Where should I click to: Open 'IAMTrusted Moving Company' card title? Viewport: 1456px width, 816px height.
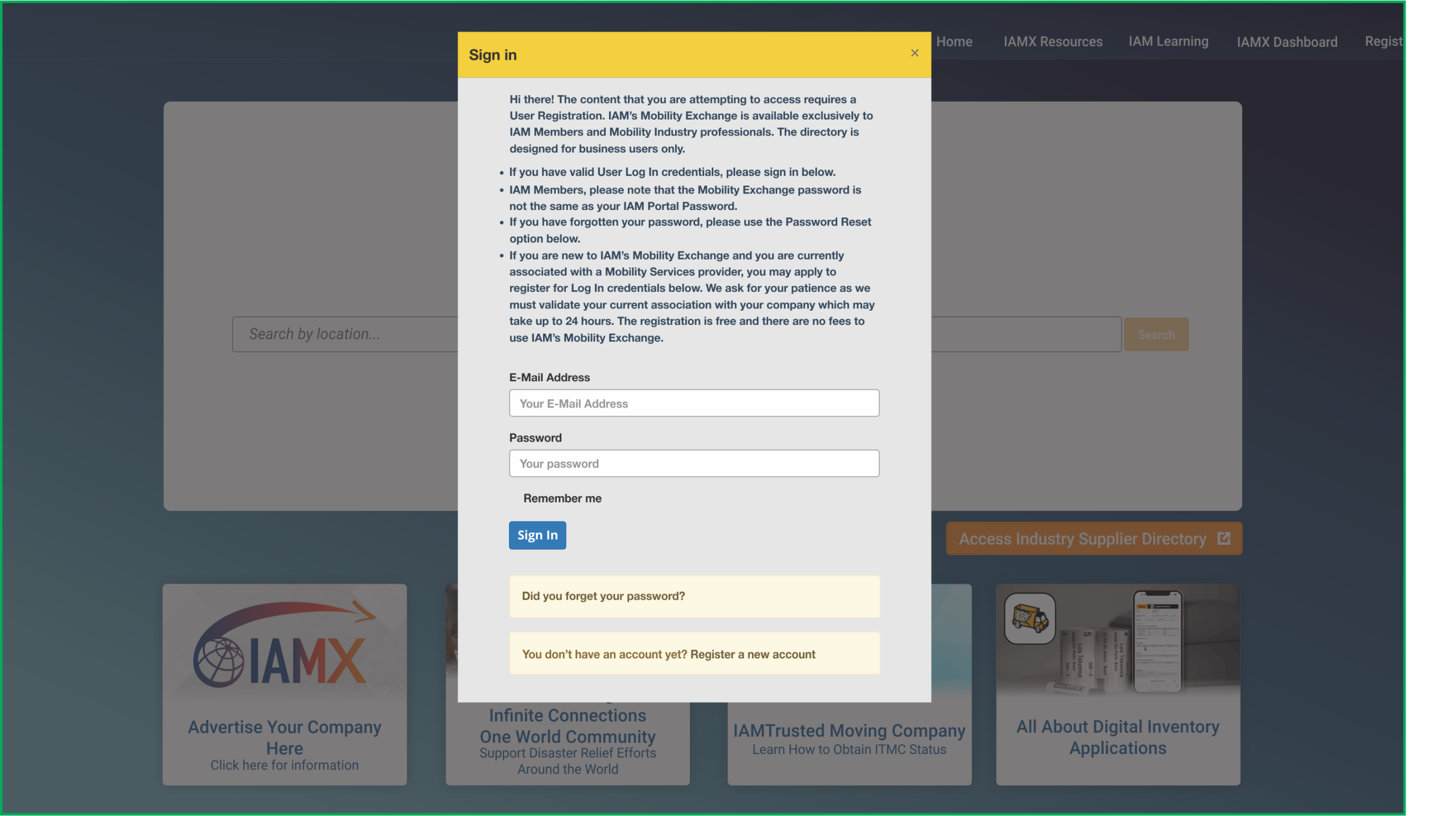pyautogui.click(x=849, y=731)
